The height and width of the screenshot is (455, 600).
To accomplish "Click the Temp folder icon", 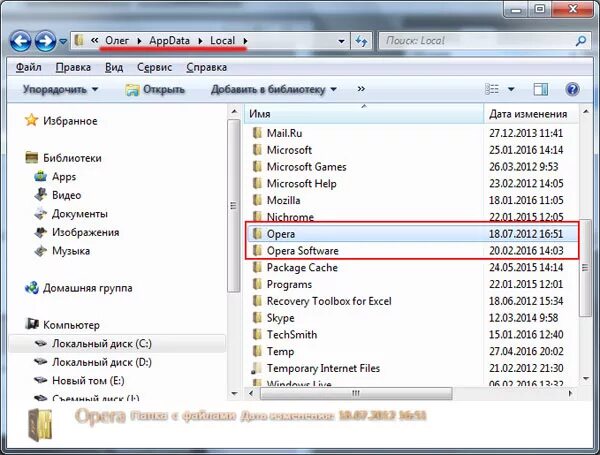I will tap(257, 351).
